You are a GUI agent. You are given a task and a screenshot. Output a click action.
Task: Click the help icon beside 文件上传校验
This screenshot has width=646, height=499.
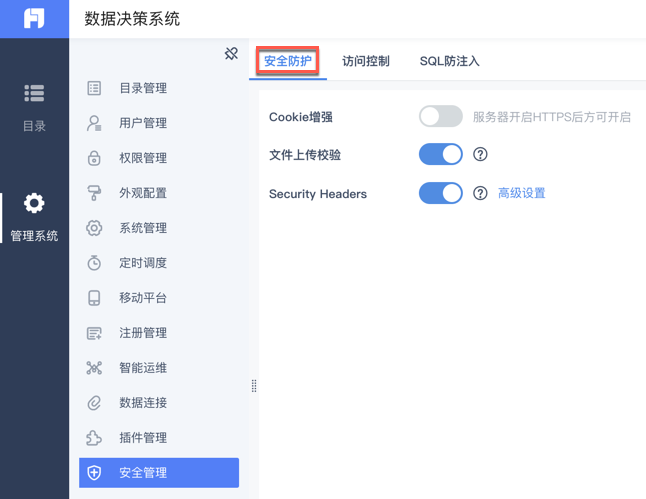(x=480, y=155)
